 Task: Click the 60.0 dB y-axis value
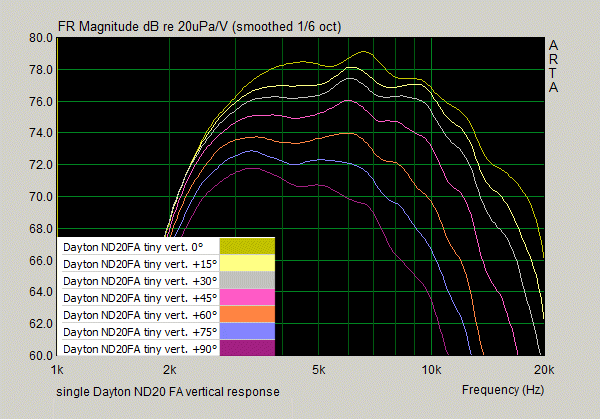(41, 355)
